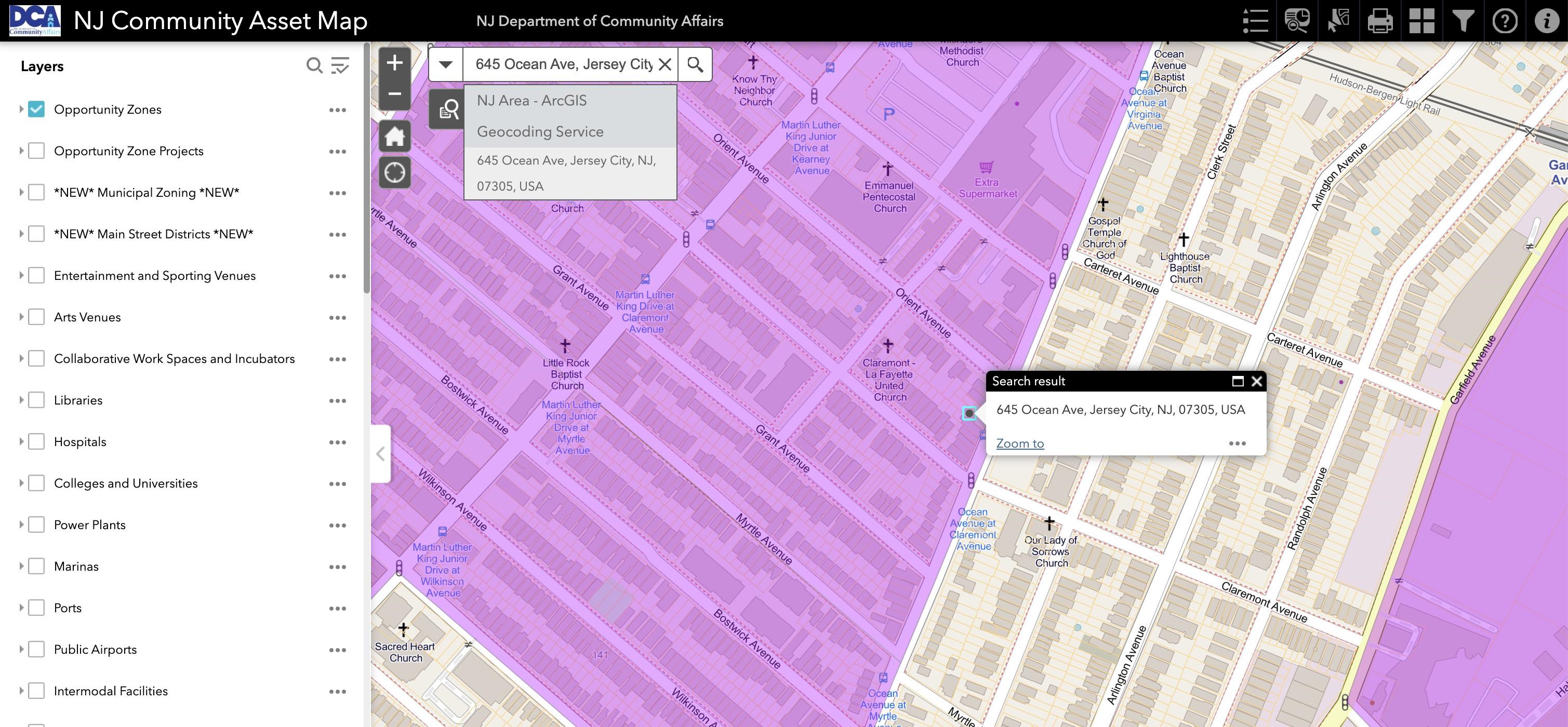The image size is (1568, 727).
Task: Open options for Hospitals layer
Action: coord(338,442)
